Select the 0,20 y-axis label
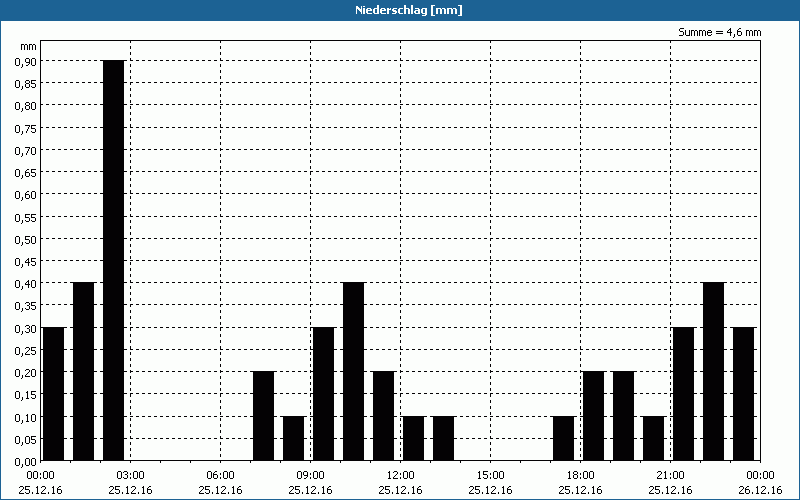Screen dimensions: 800x500 click(26, 373)
